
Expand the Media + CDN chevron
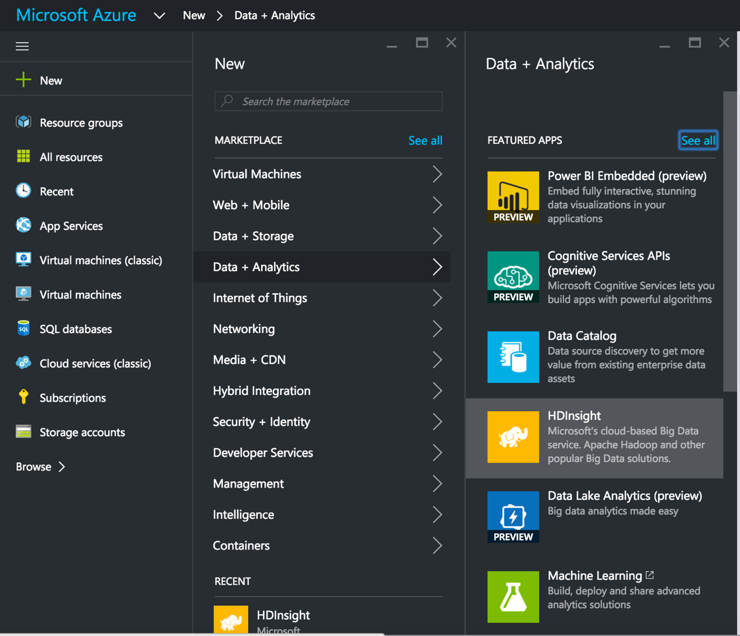point(437,360)
